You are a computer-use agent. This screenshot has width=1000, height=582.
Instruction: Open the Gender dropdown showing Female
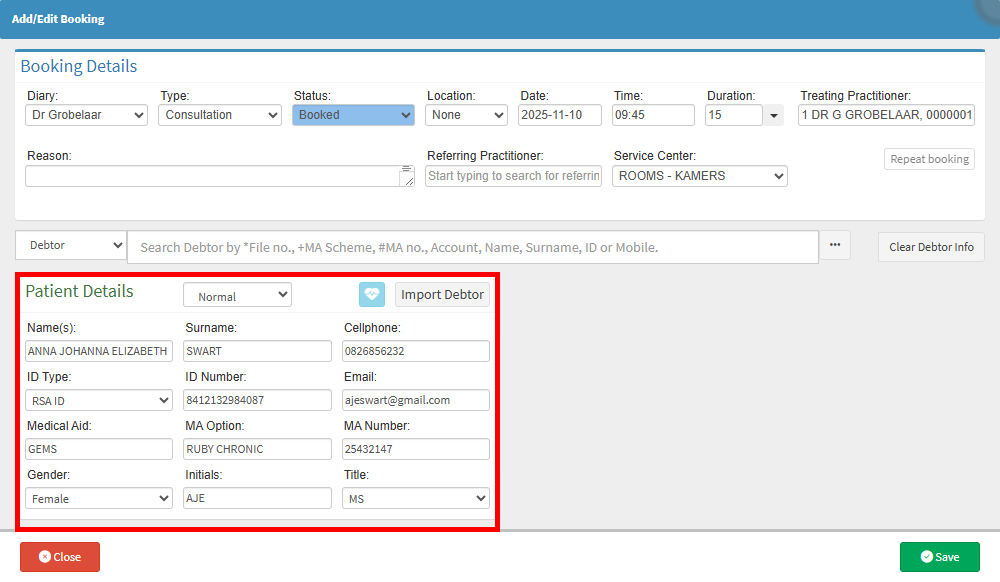(99, 498)
